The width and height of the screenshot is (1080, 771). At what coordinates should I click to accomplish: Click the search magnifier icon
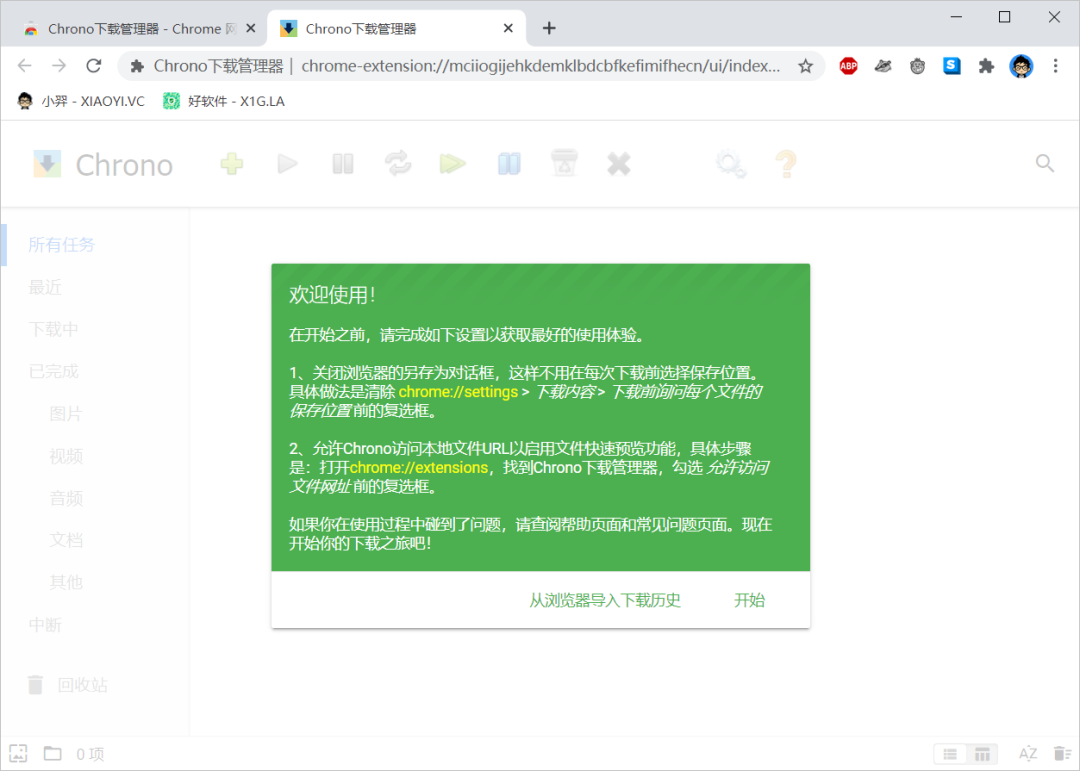click(x=1044, y=163)
